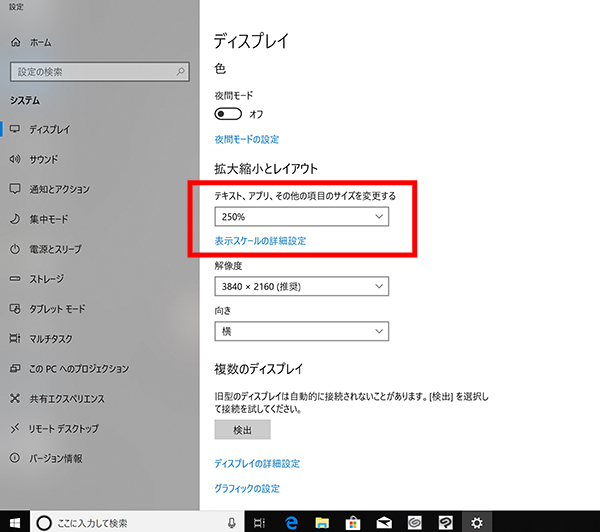Click the タブレット モード icon

click(x=15, y=308)
